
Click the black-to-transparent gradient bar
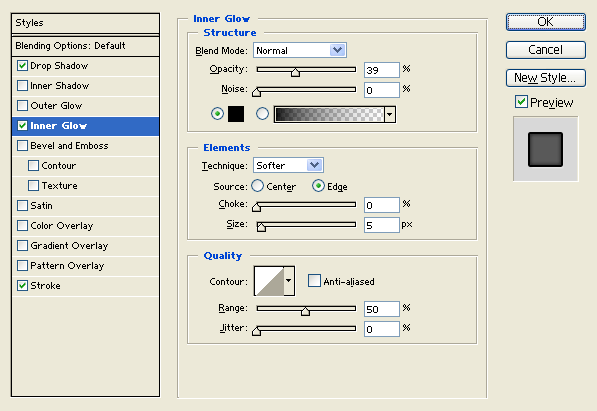point(329,114)
